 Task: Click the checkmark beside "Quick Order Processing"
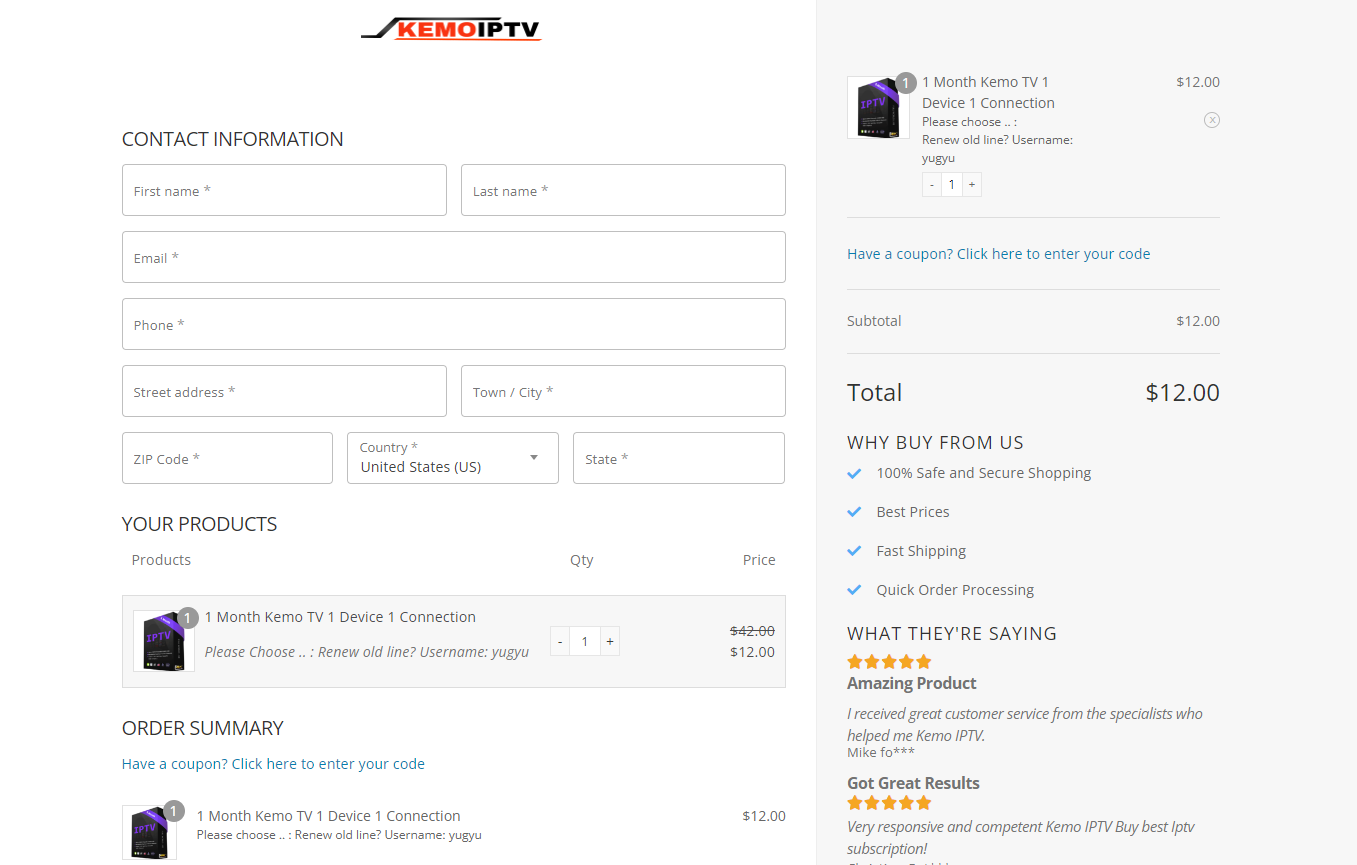[855, 590]
